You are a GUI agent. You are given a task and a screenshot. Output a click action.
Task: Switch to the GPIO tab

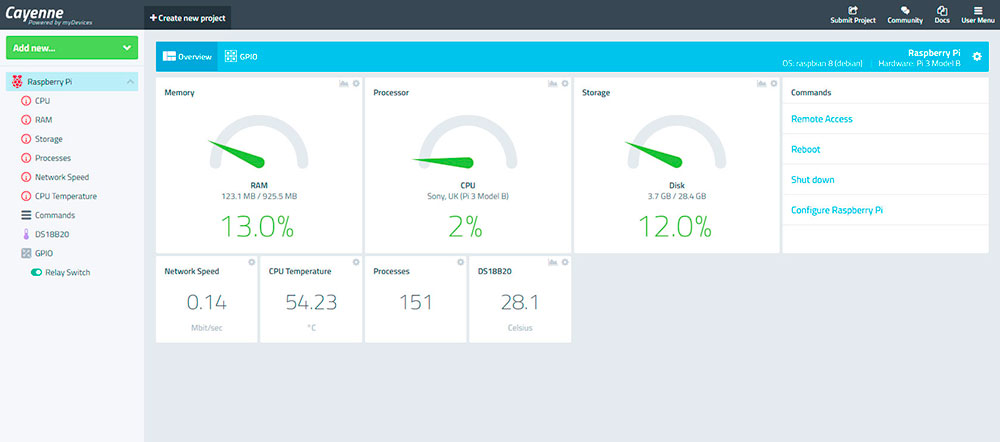(x=241, y=57)
